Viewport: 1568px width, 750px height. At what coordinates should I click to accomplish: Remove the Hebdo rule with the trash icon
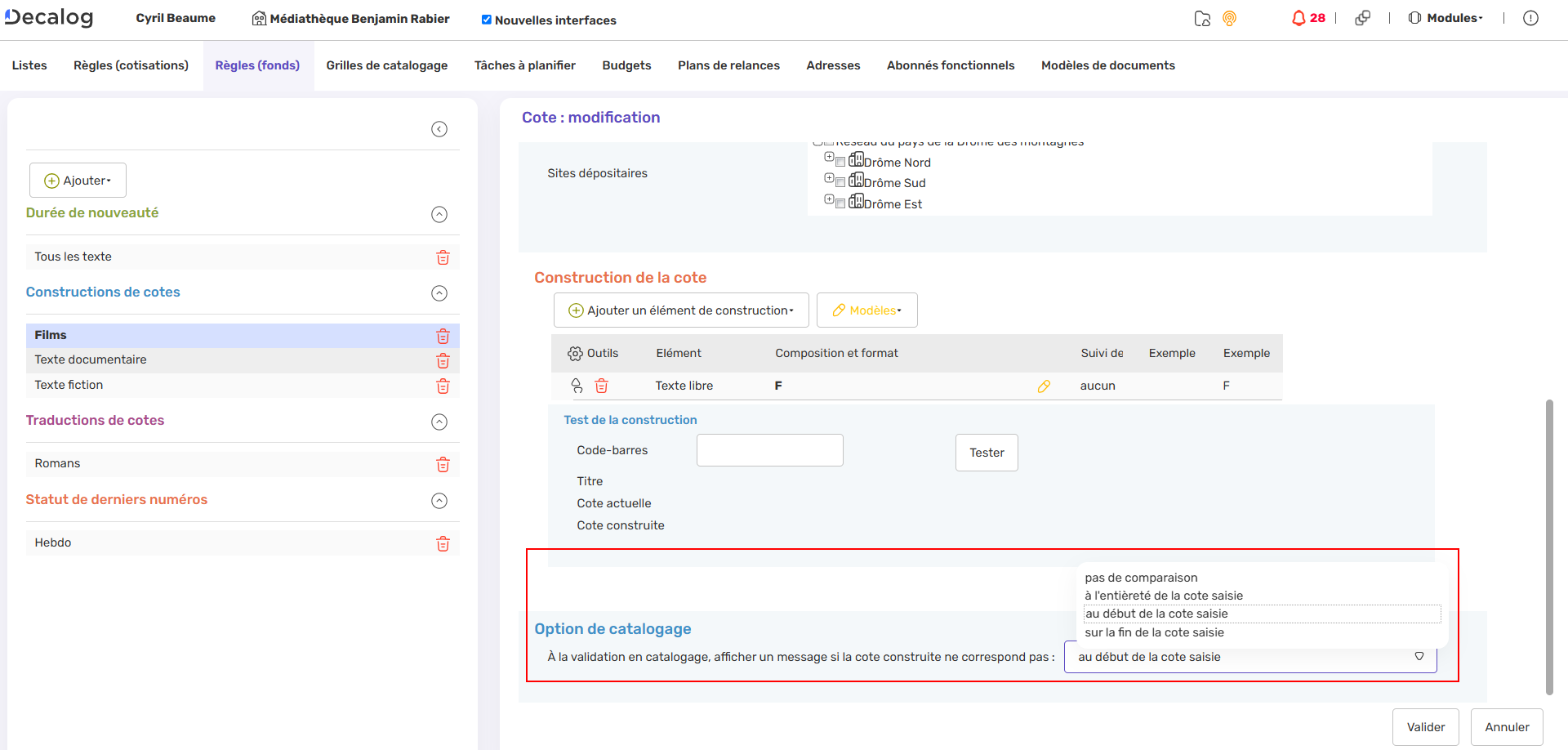click(x=443, y=543)
